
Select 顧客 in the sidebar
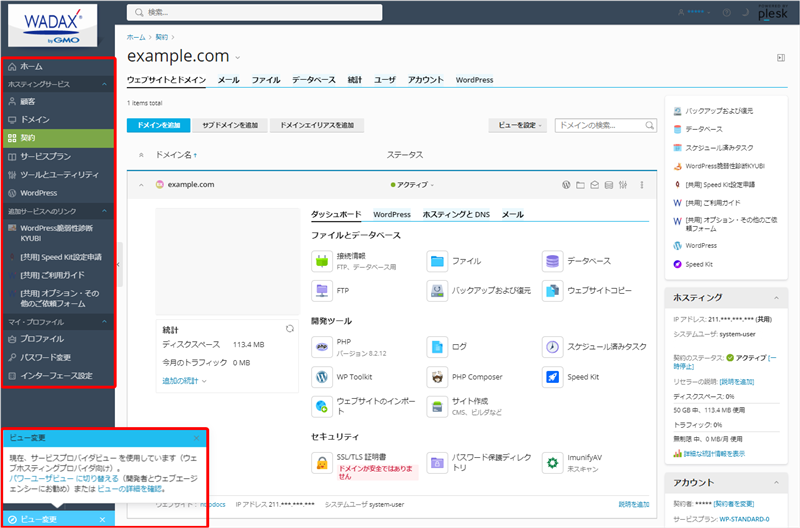(58, 102)
